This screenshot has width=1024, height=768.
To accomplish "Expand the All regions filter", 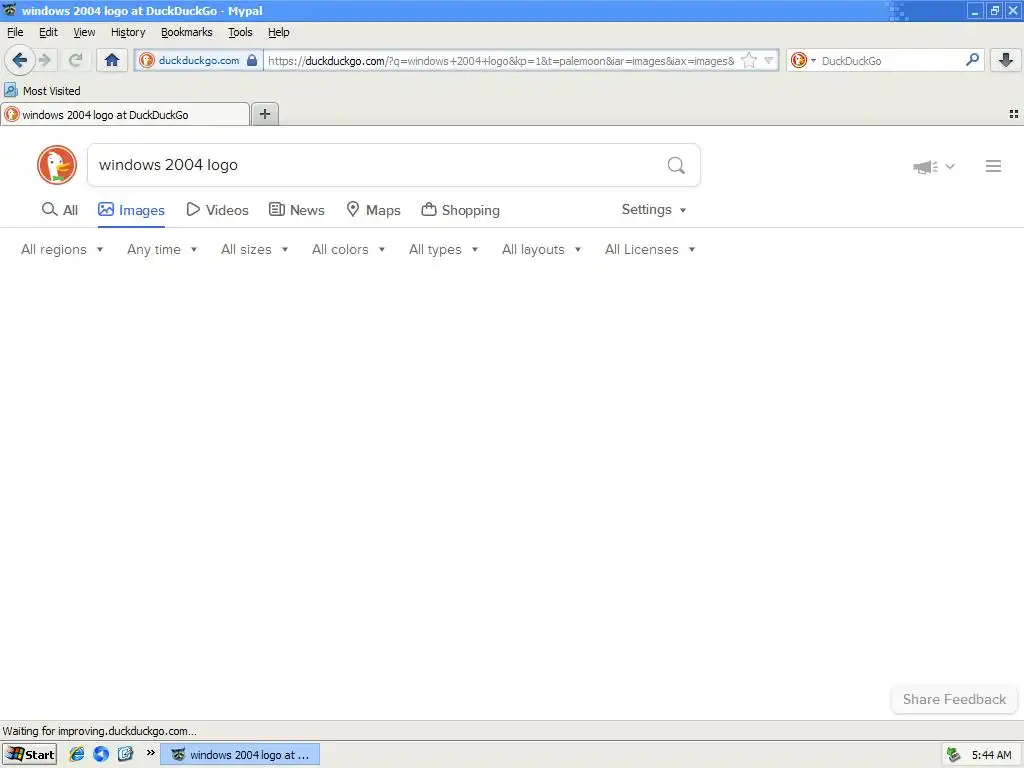I will pyautogui.click(x=62, y=249).
